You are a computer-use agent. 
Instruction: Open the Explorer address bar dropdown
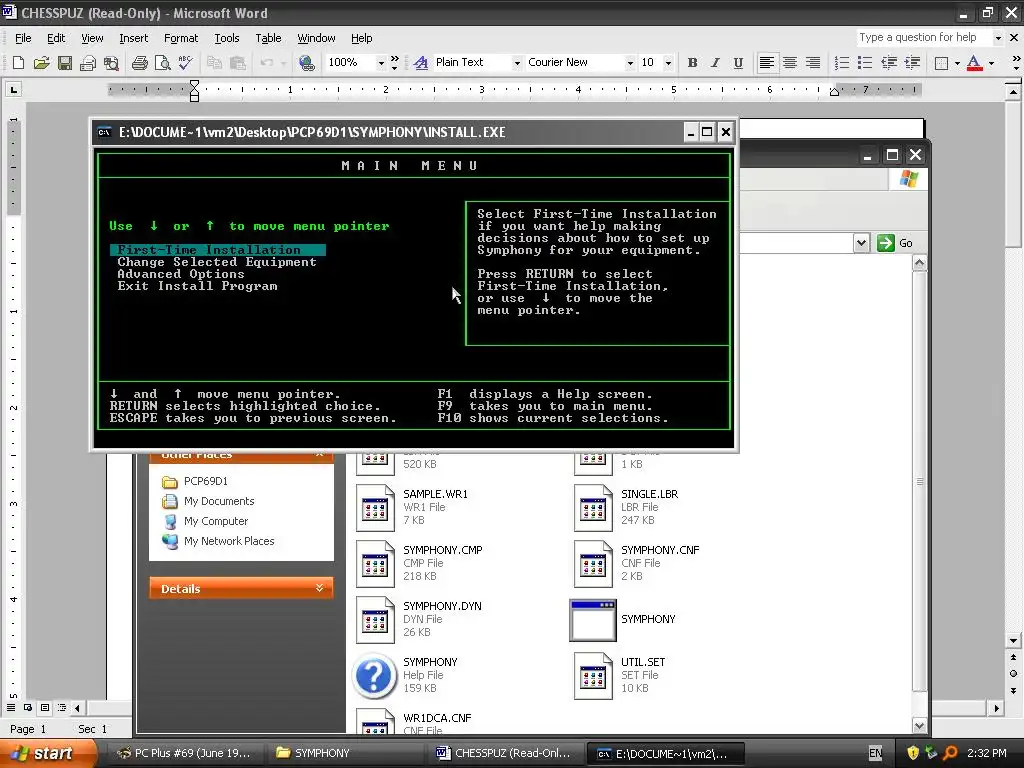click(861, 243)
